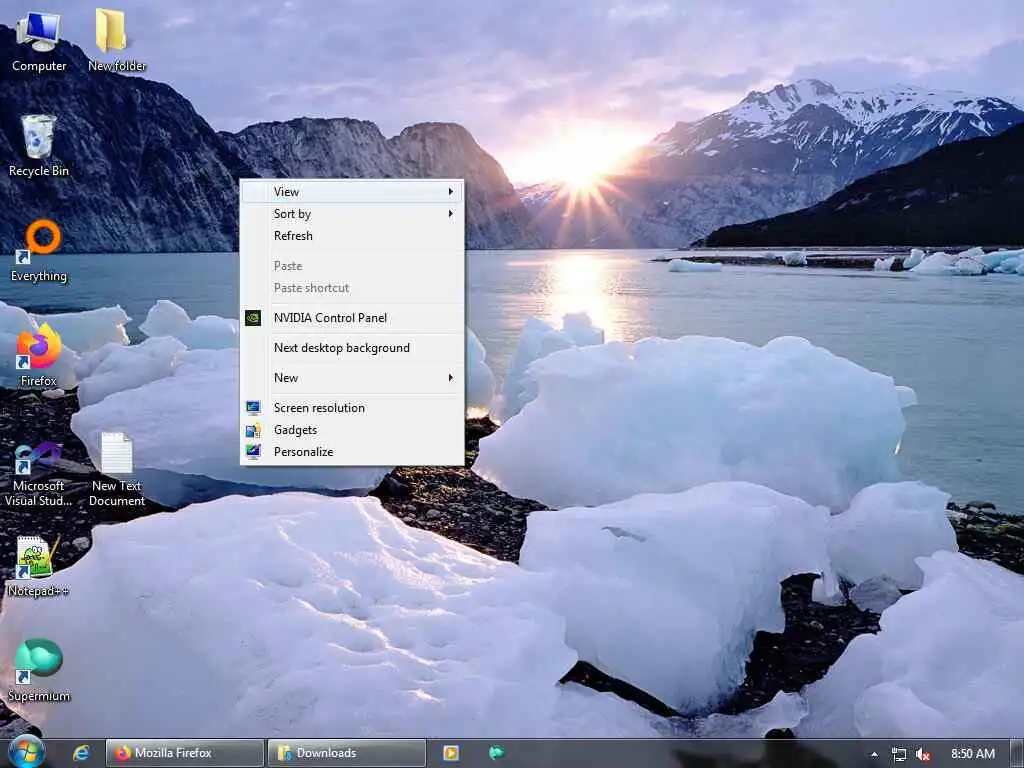Choose Gadgets in the context menu
Screen dimensions: 1024x768
coord(352,430)
